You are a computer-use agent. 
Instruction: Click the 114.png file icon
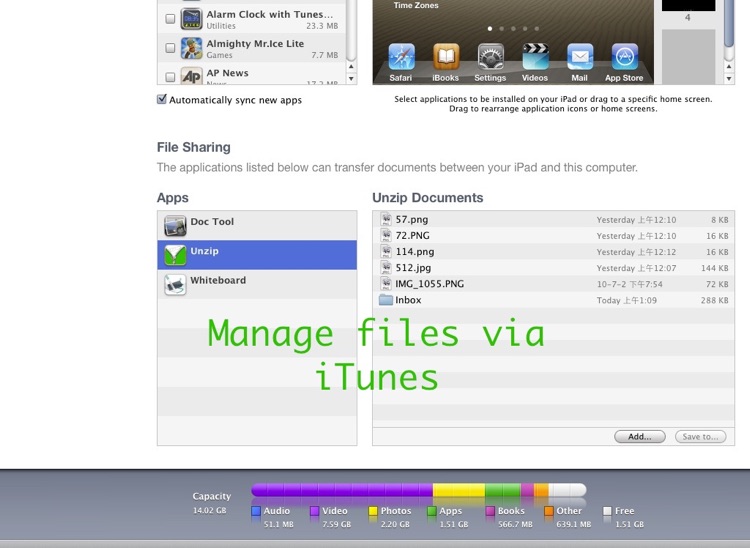[x=386, y=252]
